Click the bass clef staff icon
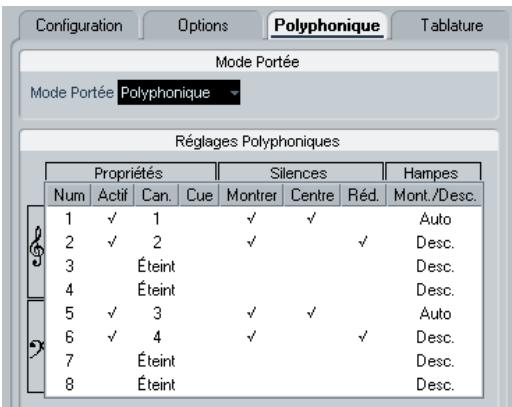 [36, 349]
